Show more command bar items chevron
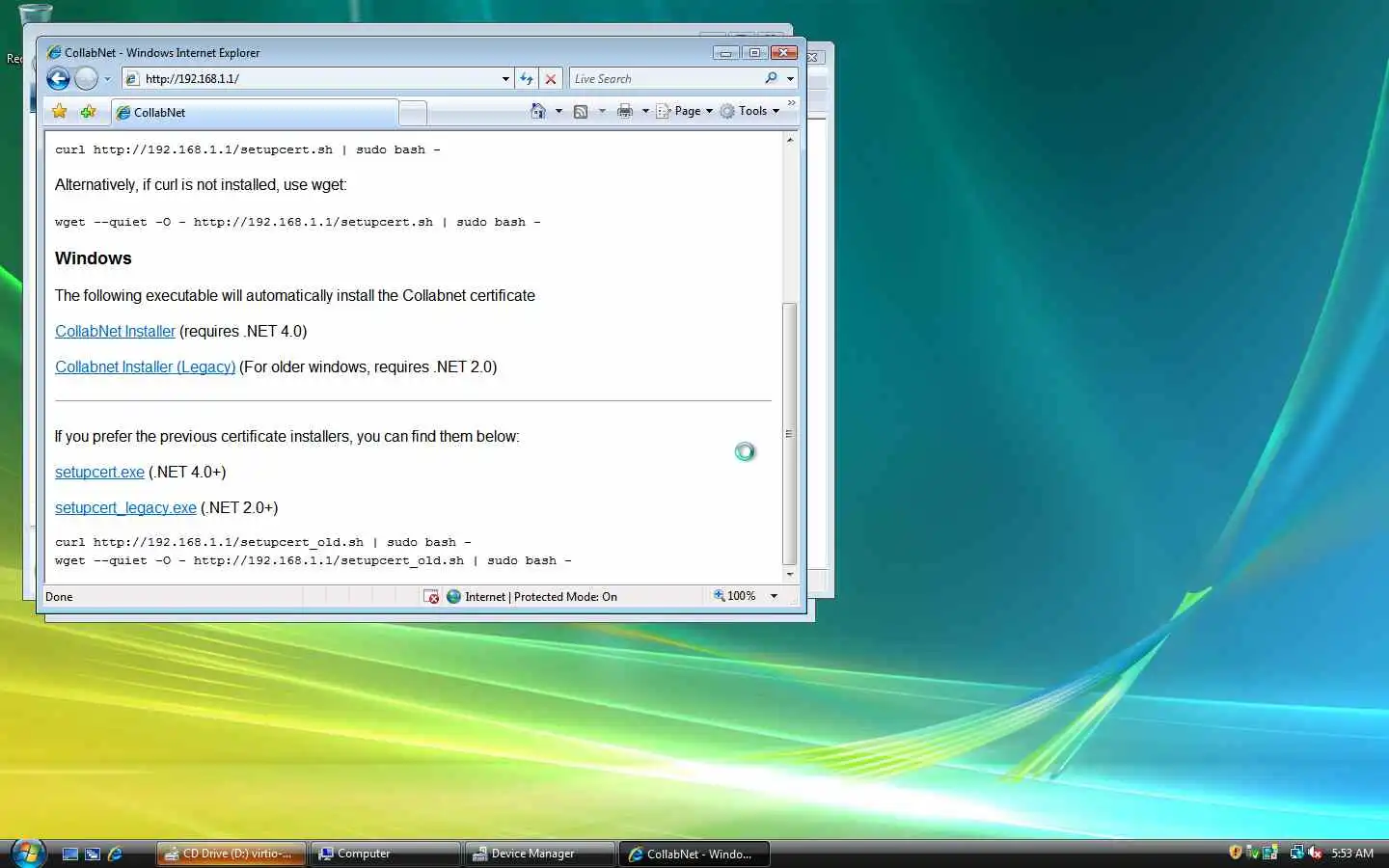Viewport: 1389px width, 868px height. tap(792, 103)
